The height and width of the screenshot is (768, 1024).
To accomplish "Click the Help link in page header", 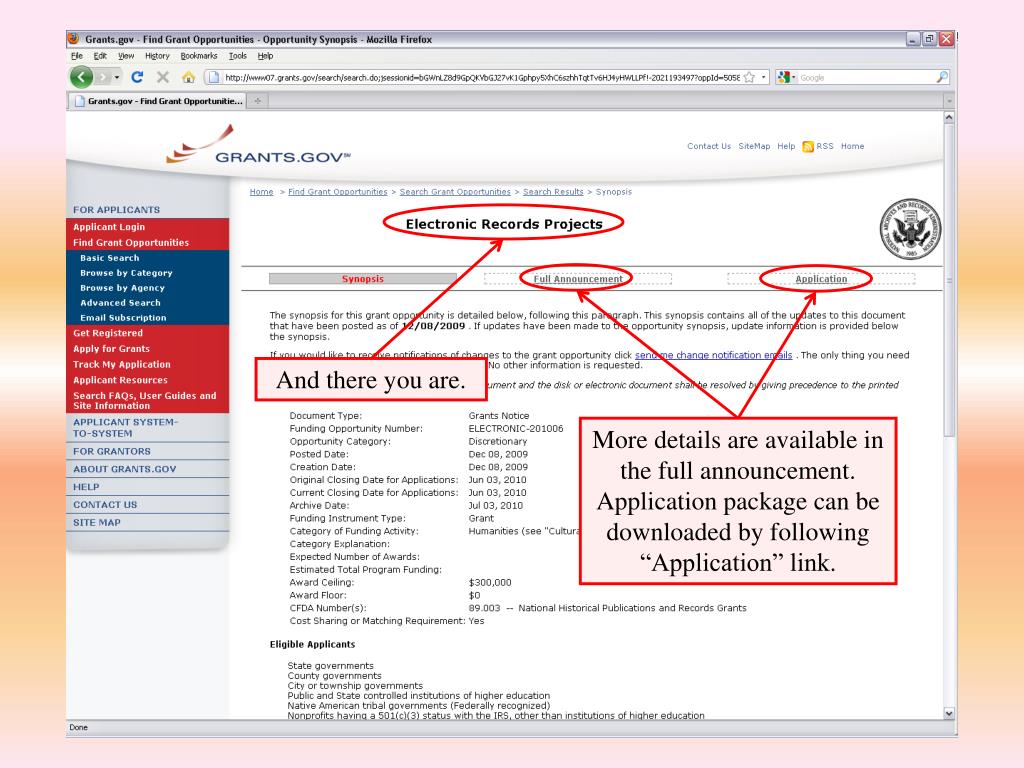I will point(786,146).
